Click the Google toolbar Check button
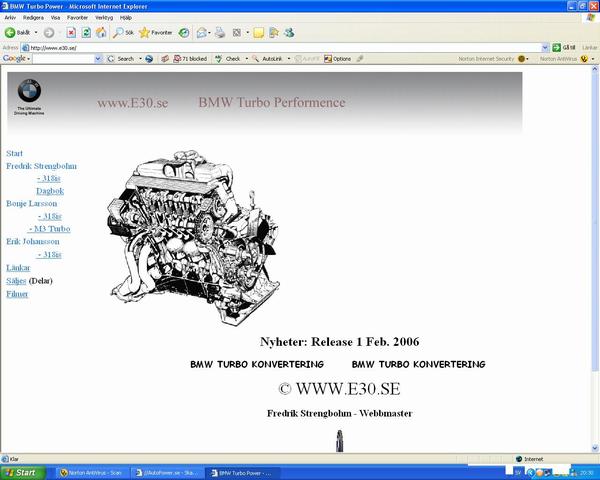 point(231,59)
